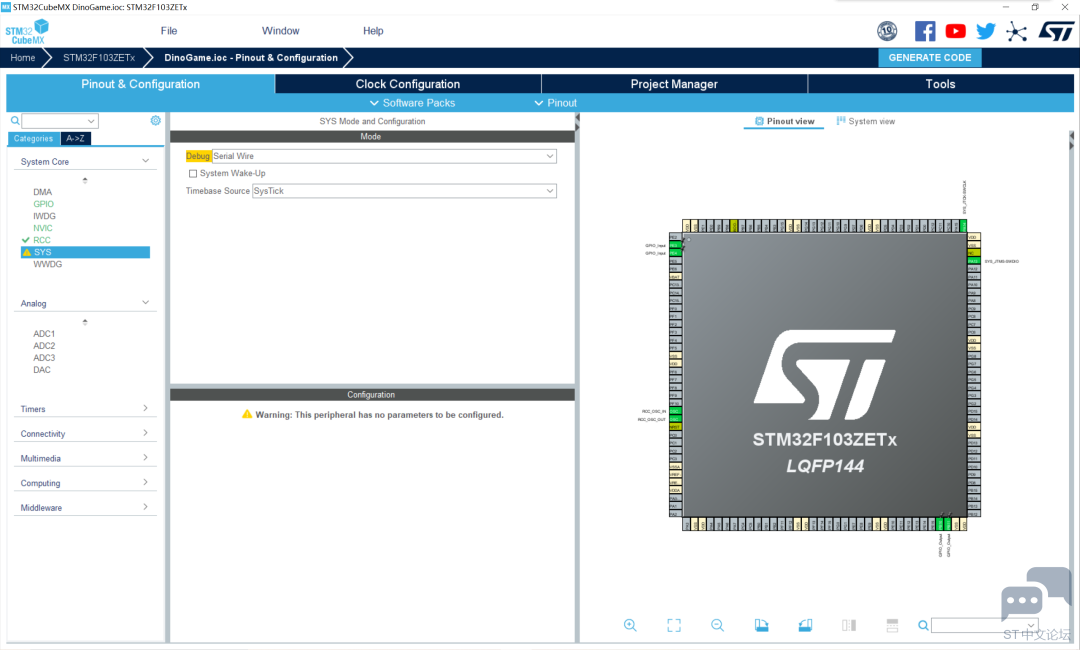Switch to the A->Z sorting tab
The height and width of the screenshot is (650, 1080).
click(75, 139)
